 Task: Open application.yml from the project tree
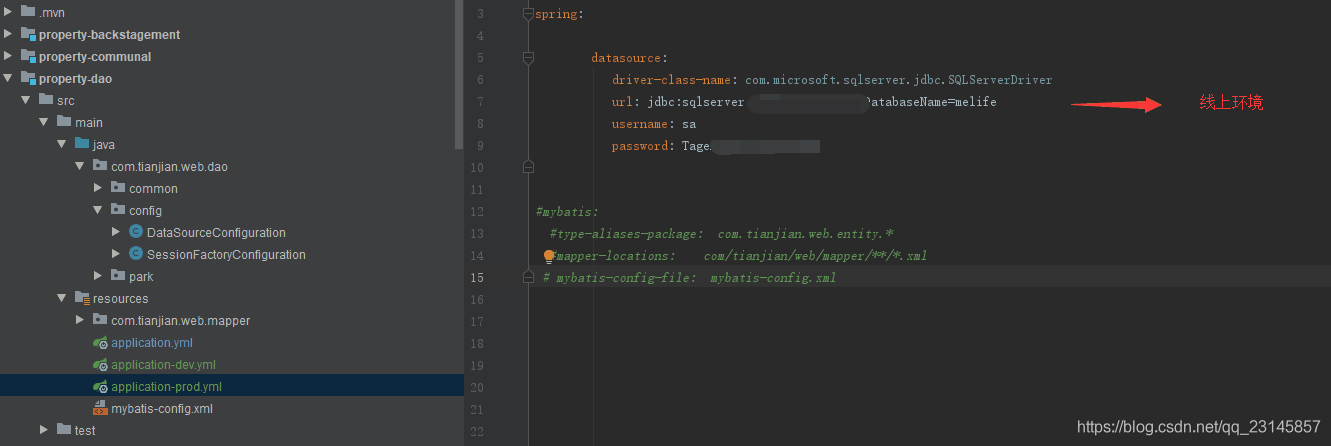(x=151, y=343)
